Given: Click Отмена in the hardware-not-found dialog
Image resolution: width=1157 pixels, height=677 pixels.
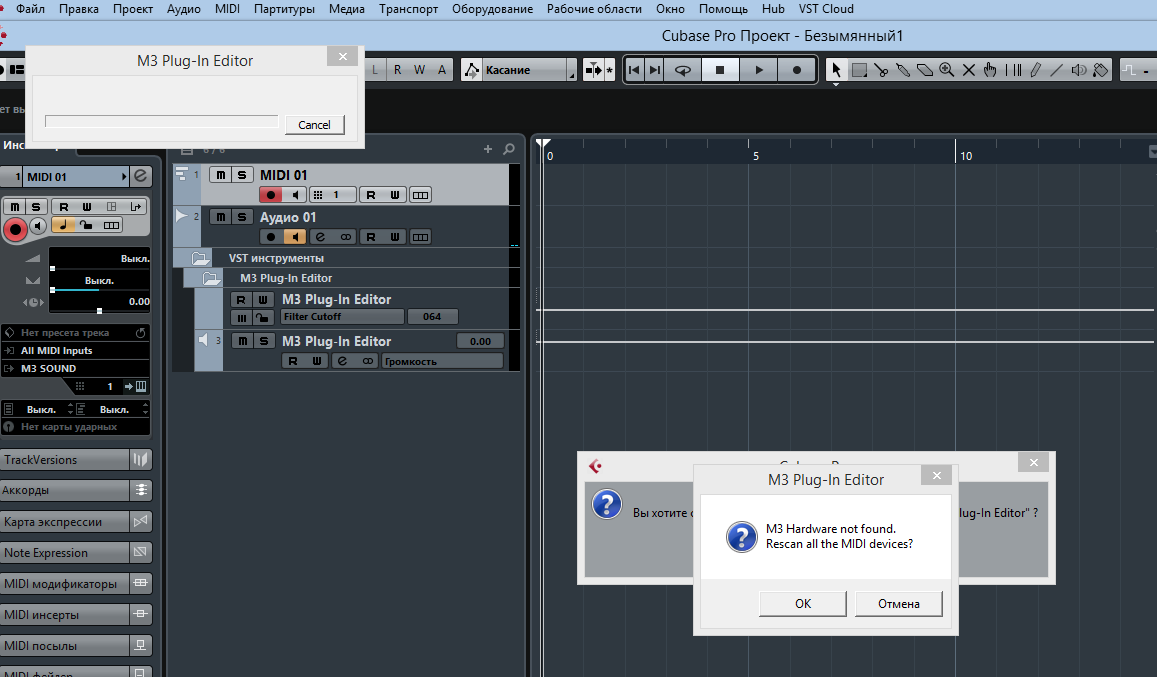Looking at the screenshot, I should [x=899, y=604].
